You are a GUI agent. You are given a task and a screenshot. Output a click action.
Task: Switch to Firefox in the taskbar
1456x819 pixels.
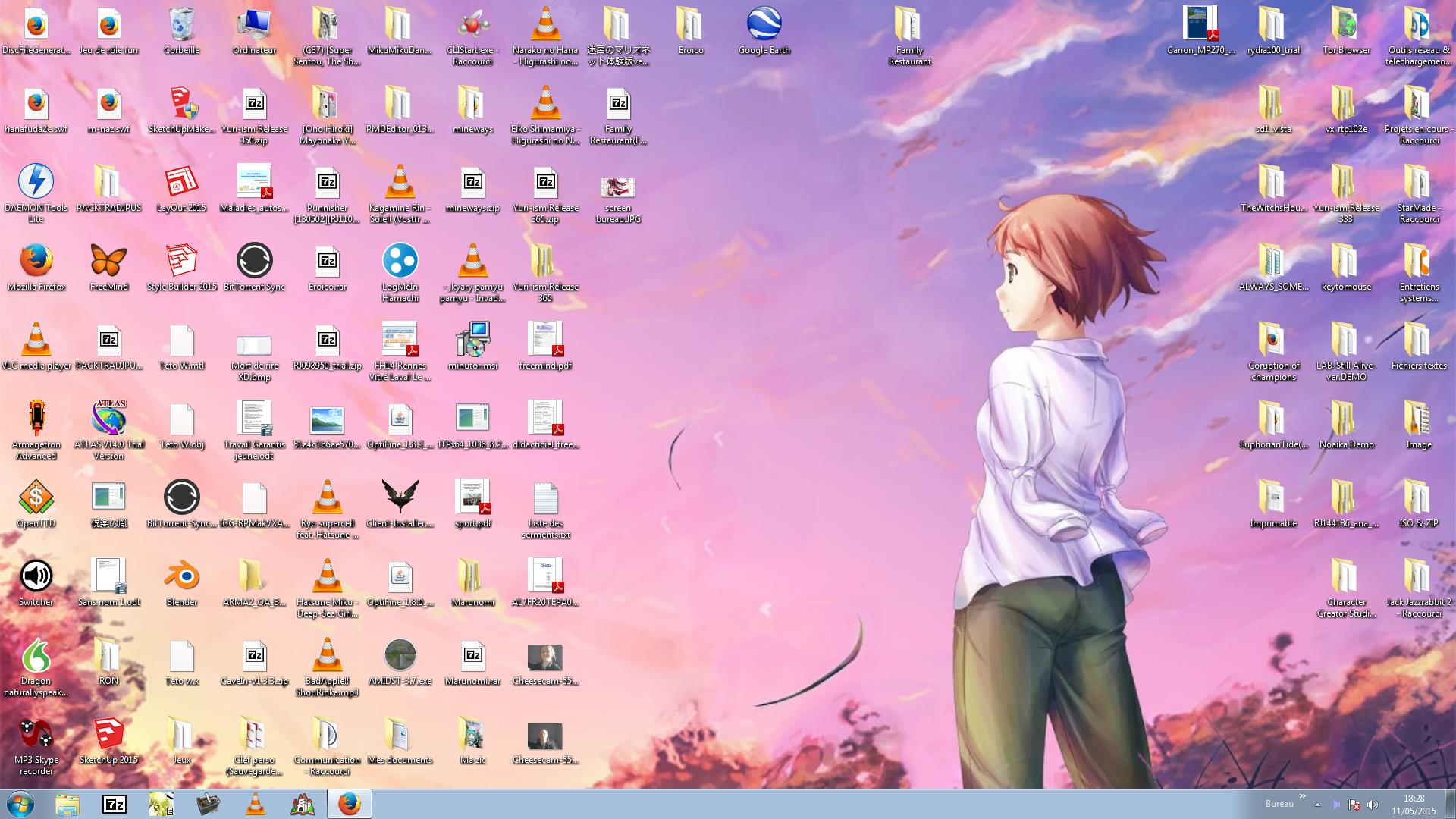[350, 804]
